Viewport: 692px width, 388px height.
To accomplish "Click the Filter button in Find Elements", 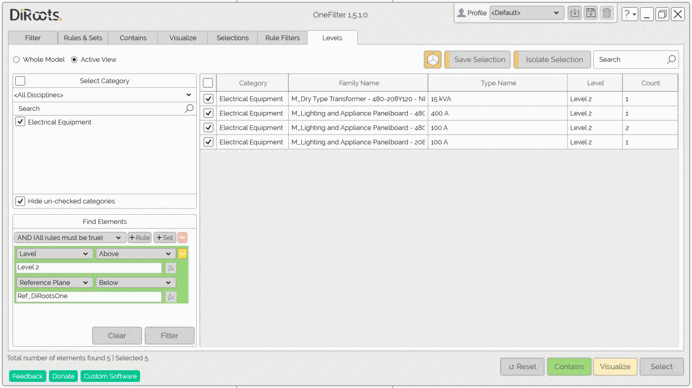I will pyautogui.click(x=169, y=335).
